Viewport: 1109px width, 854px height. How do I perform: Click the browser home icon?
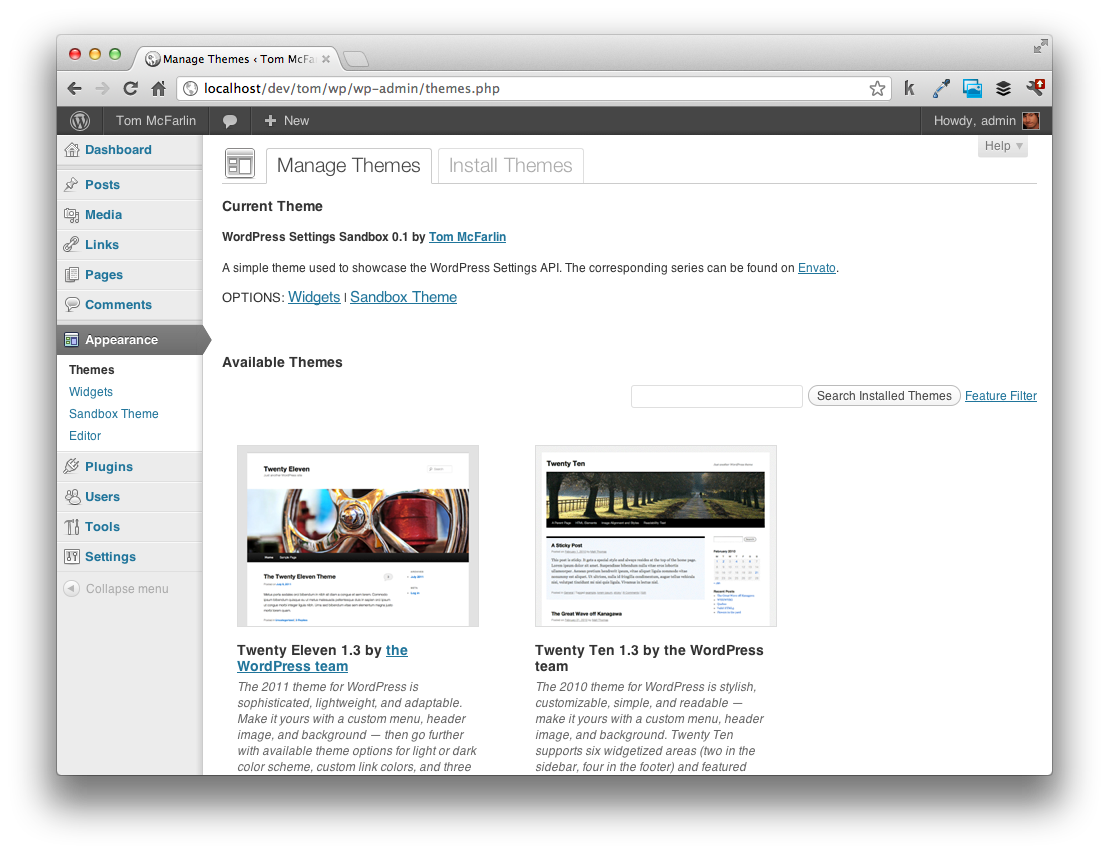pos(158,88)
